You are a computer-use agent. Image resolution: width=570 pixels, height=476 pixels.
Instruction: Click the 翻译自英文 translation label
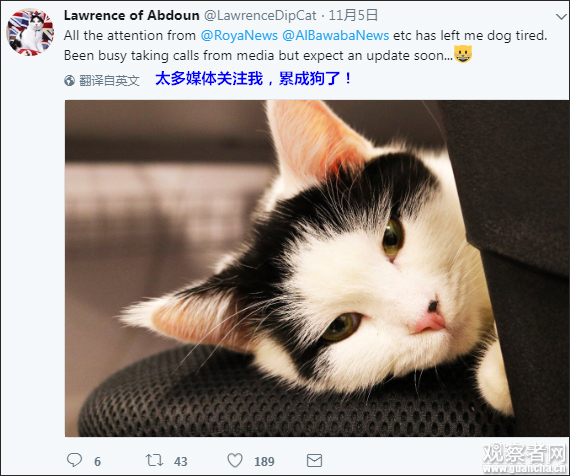109,81
